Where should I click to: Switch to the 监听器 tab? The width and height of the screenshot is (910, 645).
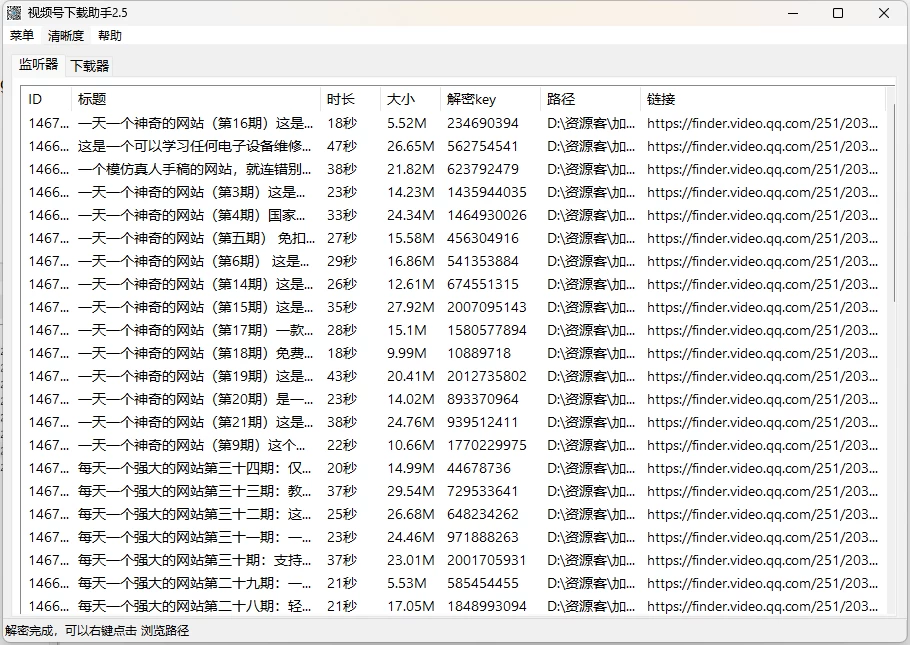pyautogui.click(x=39, y=65)
